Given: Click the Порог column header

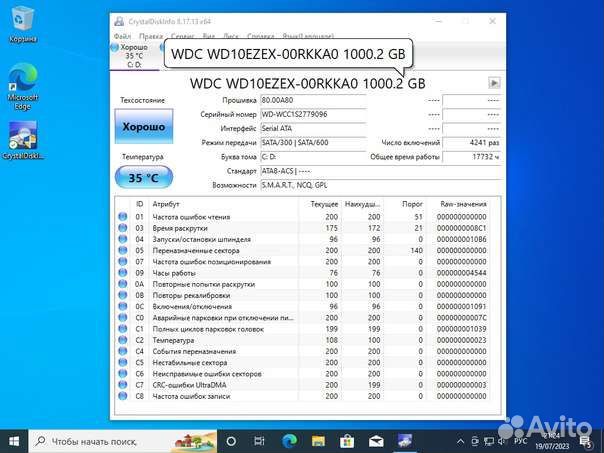Looking at the screenshot, I should pyautogui.click(x=404, y=204).
